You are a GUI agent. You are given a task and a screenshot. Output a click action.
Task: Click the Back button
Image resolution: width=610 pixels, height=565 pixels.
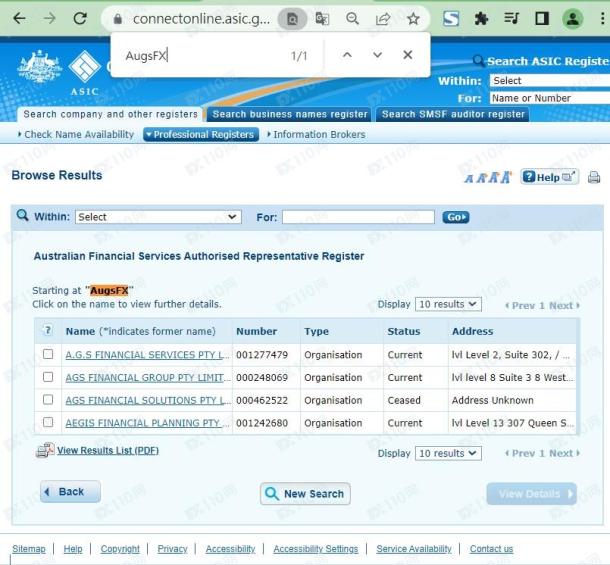[x=70, y=492]
